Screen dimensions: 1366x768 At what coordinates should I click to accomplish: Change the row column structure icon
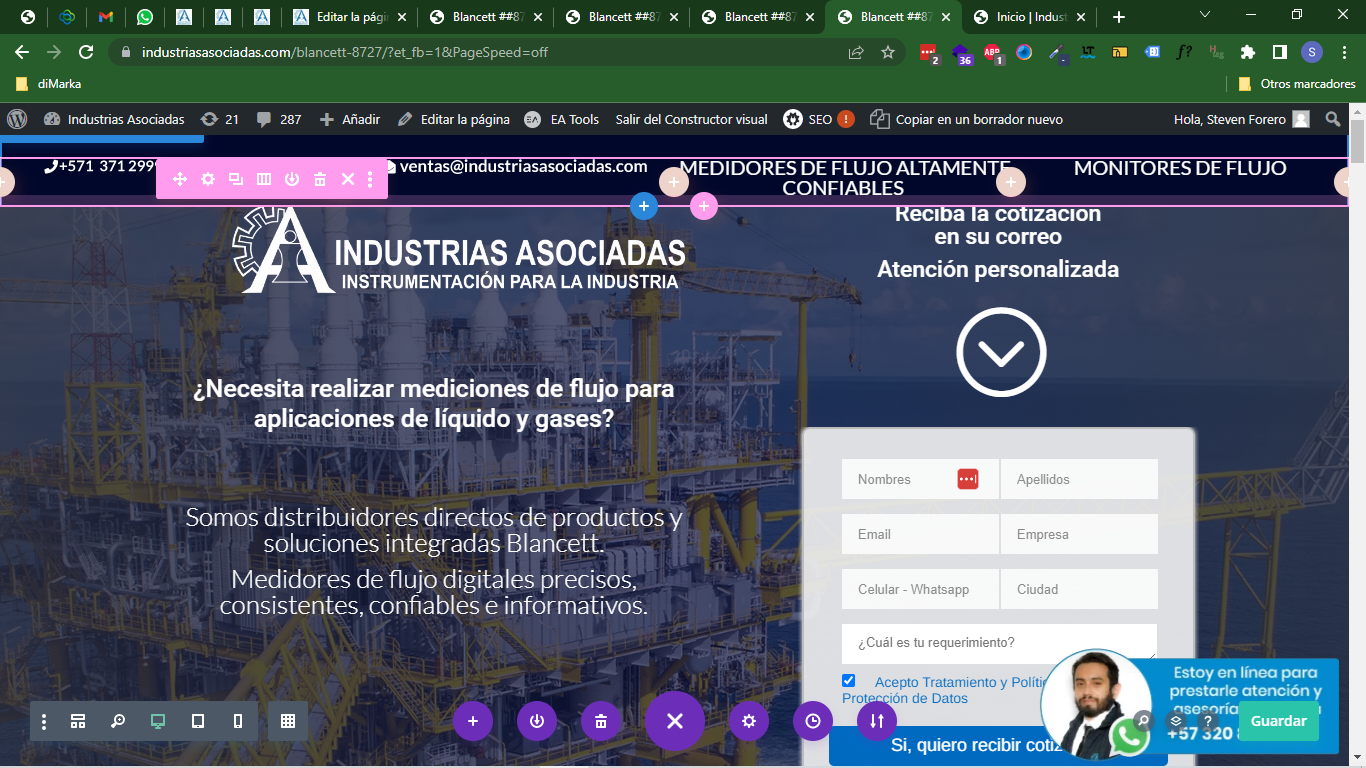(x=264, y=179)
